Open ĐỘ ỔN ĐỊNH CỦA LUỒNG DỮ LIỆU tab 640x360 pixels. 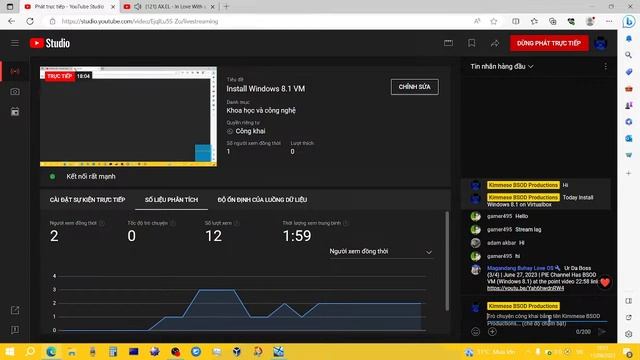262,200
